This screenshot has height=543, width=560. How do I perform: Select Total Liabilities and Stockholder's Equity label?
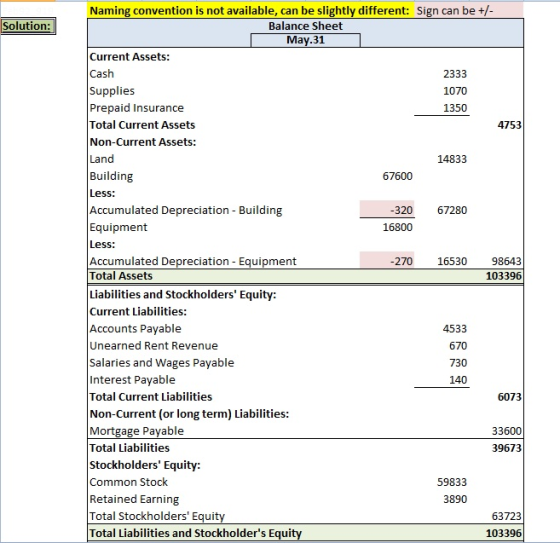tap(196, 533)
